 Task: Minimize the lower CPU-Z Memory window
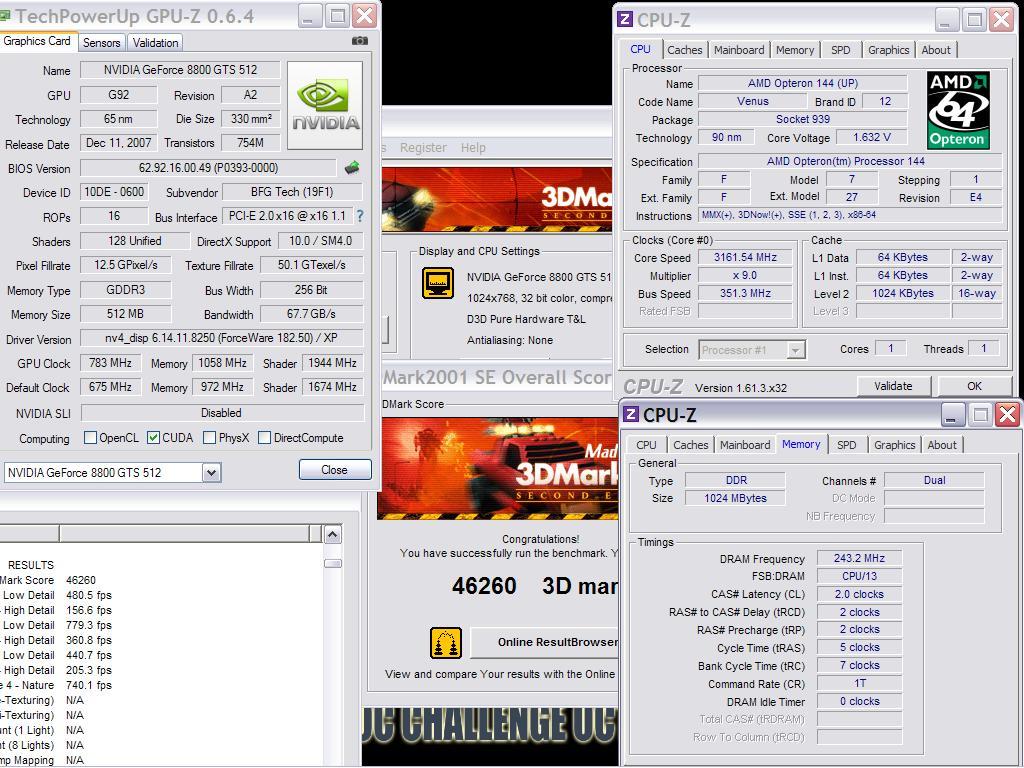click(953, 414)
